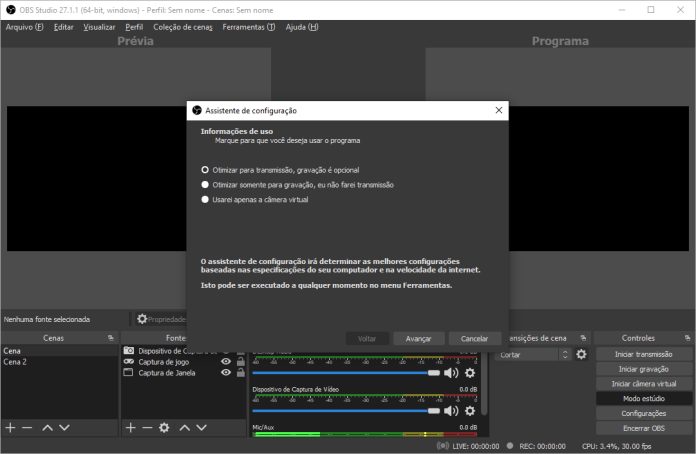This screenshot has width=696, height=454.
Task: Toggle Modo estúdio button
Action: coord(644,399)
